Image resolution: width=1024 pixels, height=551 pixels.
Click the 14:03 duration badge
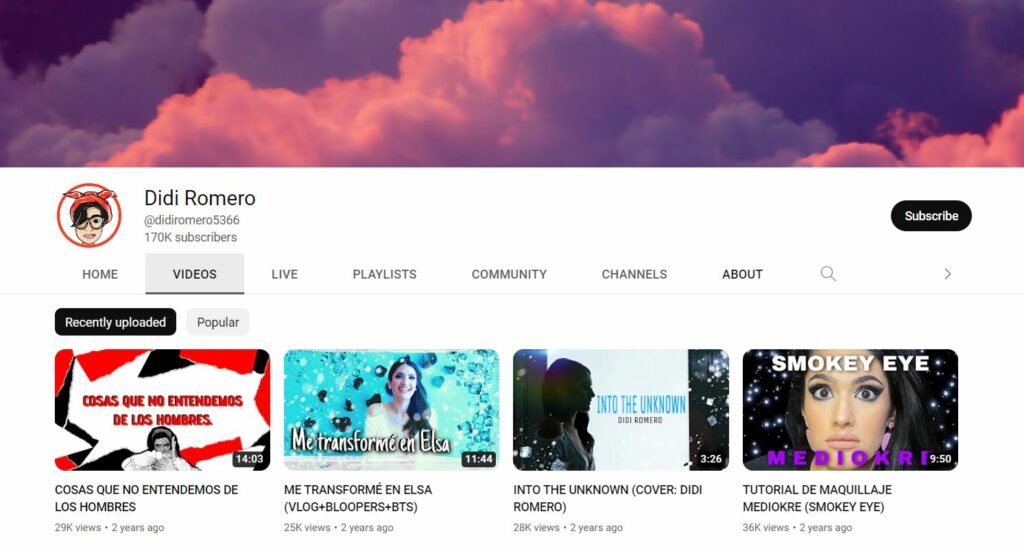coord(249,459)
